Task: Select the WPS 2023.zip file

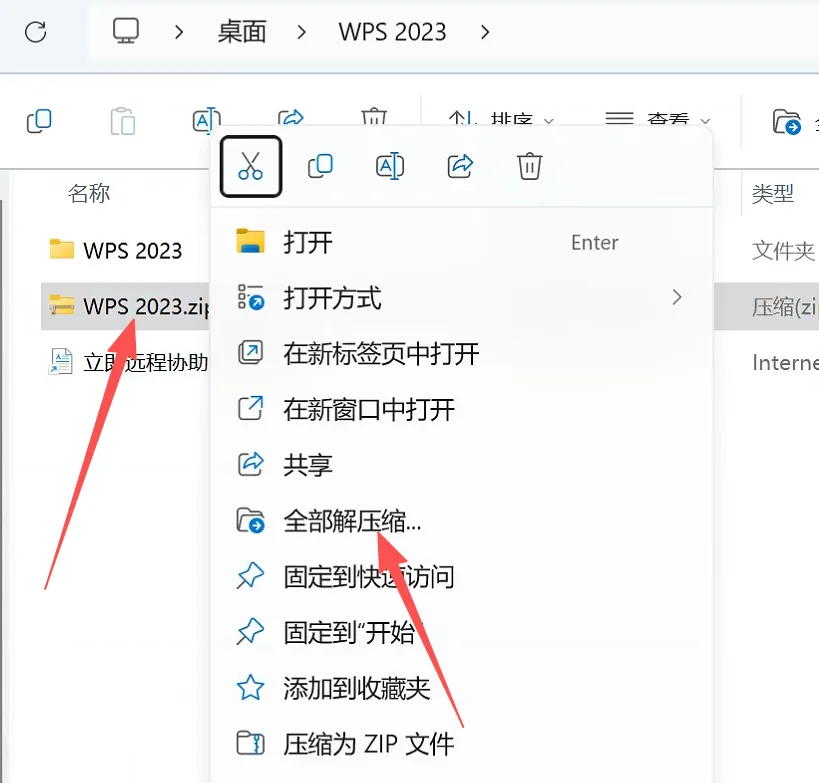Action: [125, 306]
